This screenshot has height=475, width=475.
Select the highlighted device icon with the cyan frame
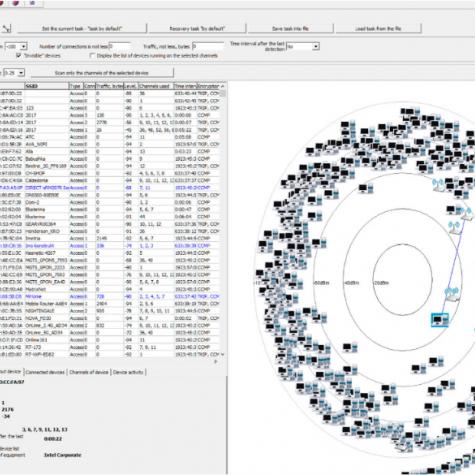440,320
